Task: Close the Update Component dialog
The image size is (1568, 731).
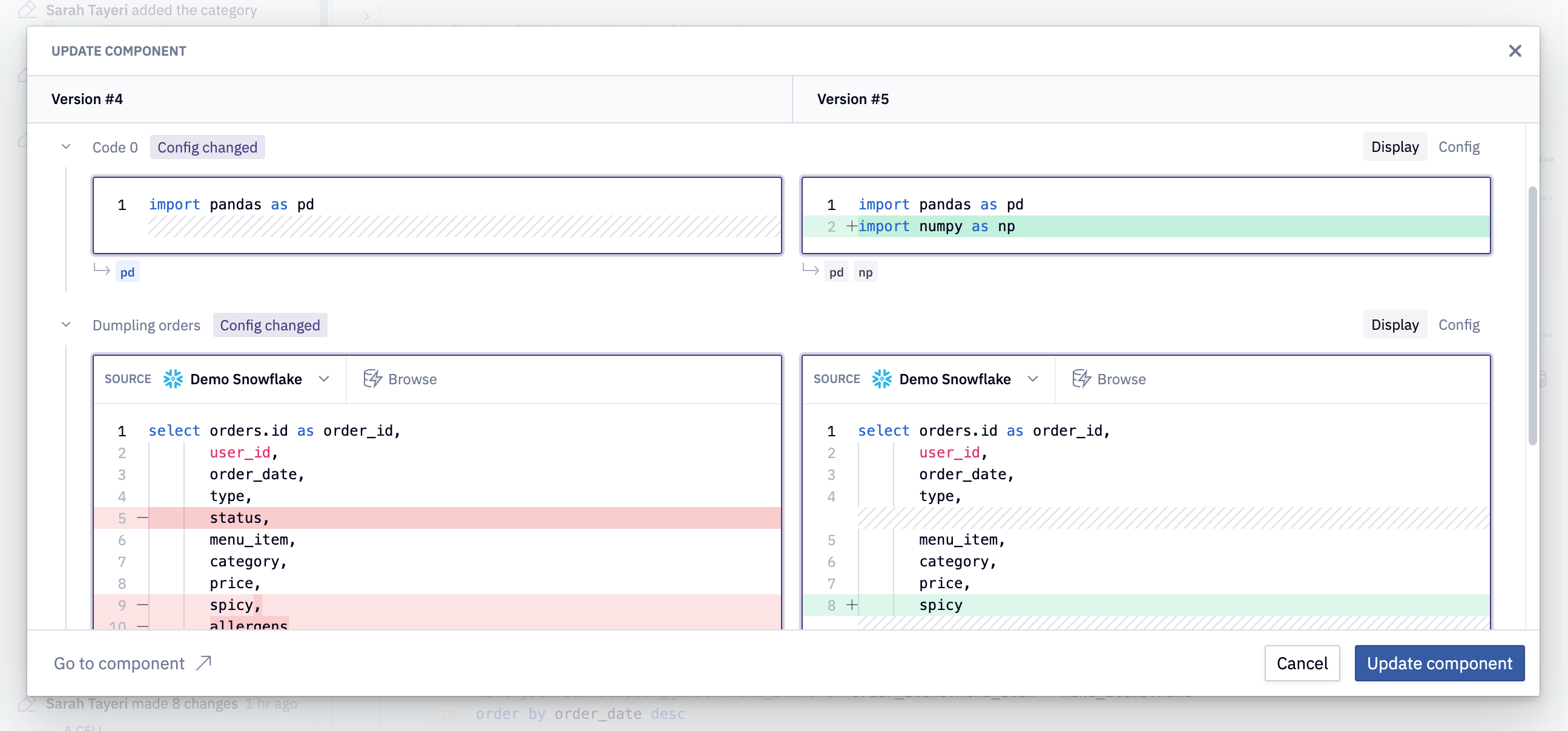Action: click(x=1515, y=51)
